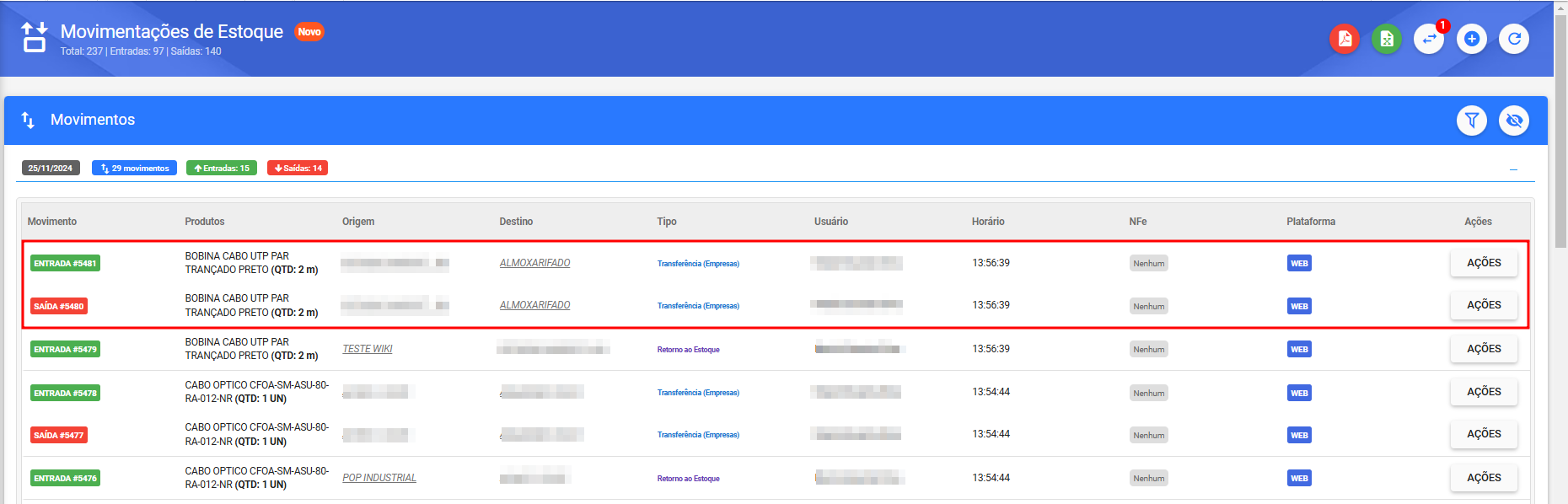Export movements to PDF
1568x504 pixels.
point(1344,39)
